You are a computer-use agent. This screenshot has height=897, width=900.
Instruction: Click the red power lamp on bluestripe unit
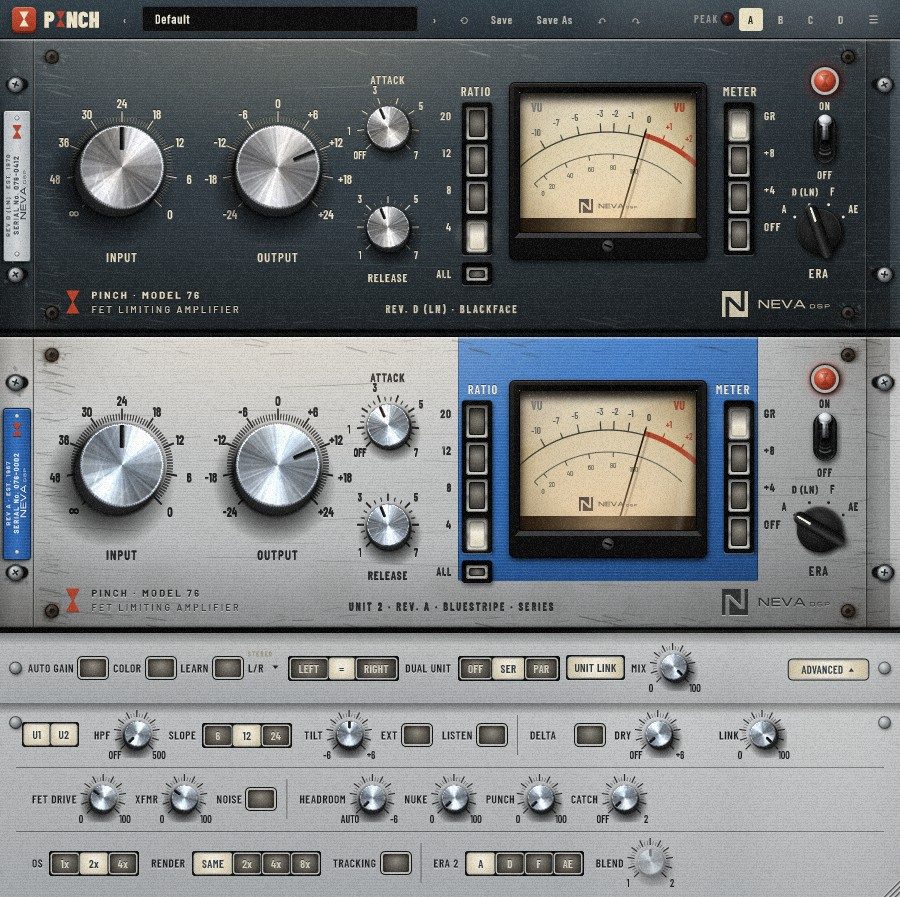click(x=825, y=379)
